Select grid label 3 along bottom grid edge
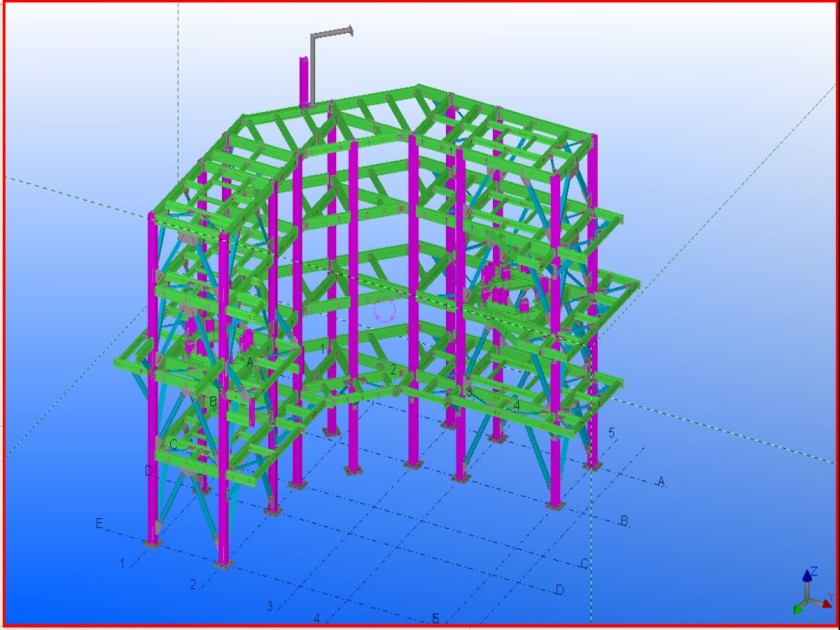 coord(269,606)
